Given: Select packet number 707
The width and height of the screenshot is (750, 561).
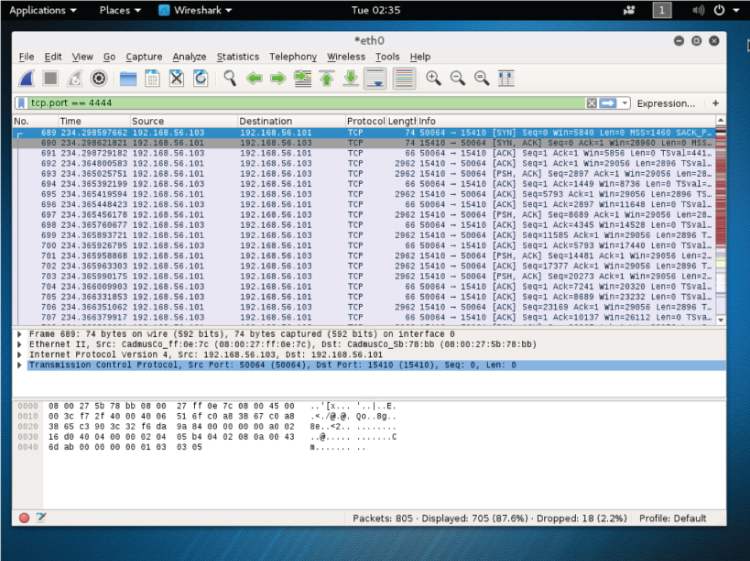Looking at the screenshot, I should click(364, 317).
